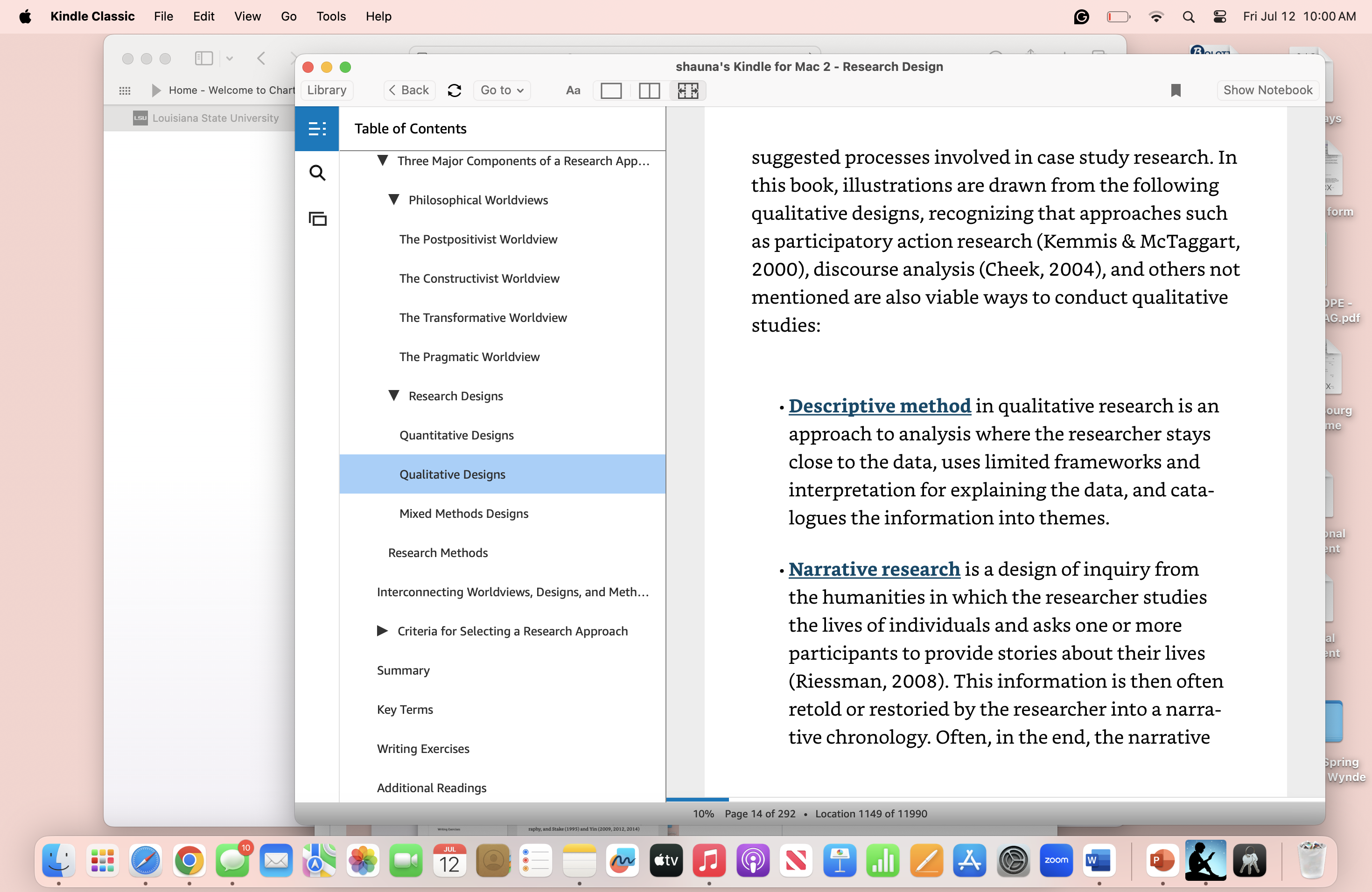Open the Go to dropdown
Image resolution: width=1372 pixels, height=892 pixels.
pos(502,91)
